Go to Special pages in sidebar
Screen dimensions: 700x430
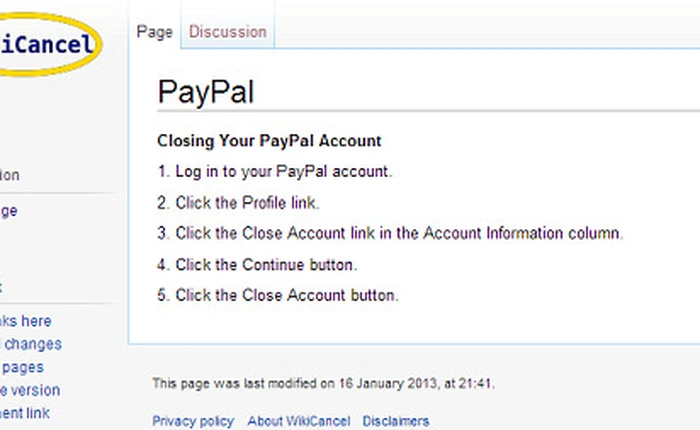22,367
